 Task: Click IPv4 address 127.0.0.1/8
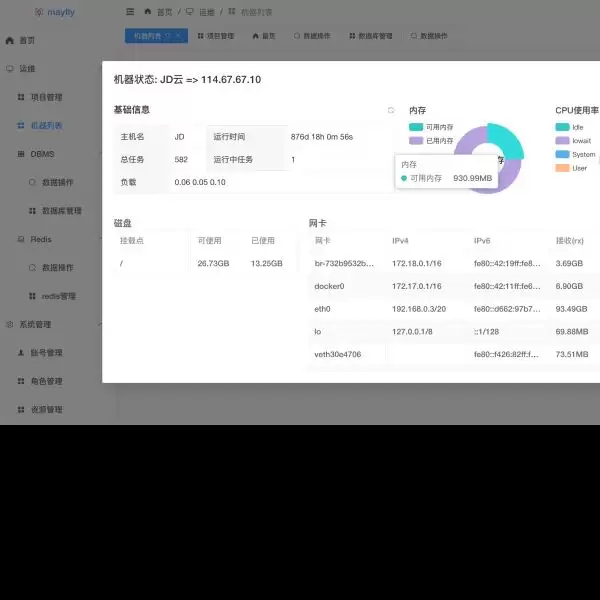(412, 331)
